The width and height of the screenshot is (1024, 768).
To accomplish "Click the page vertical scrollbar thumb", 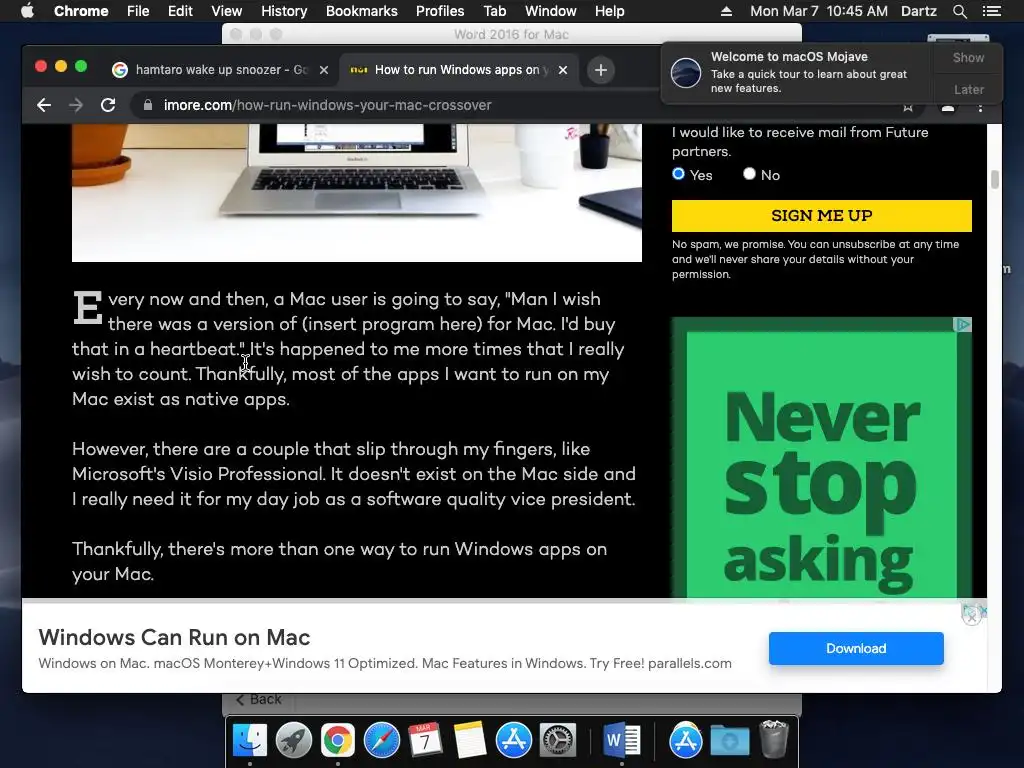I will click(995, 179).
